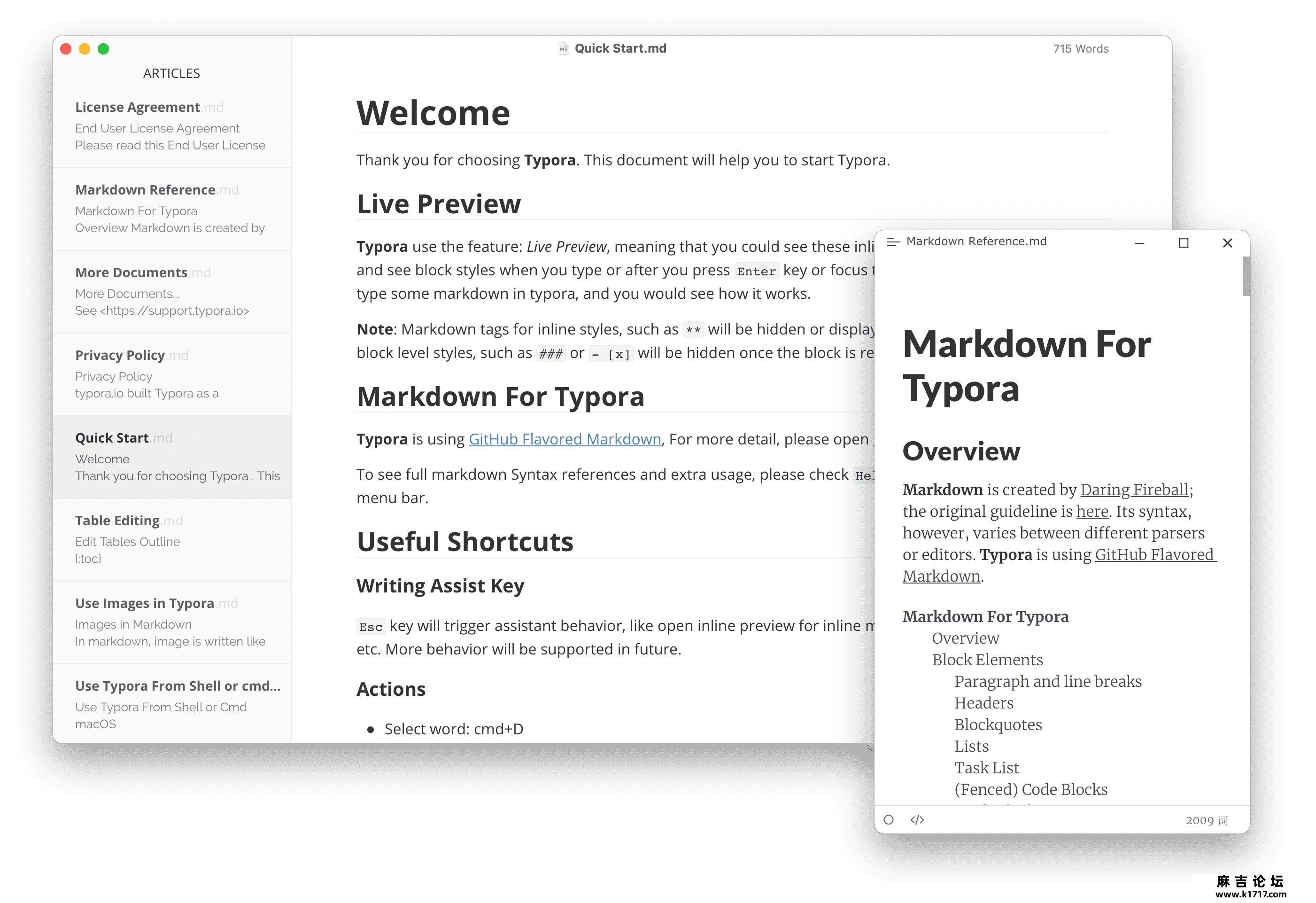The image size is (1316, 903).
Task: Open Table Editing.md in articles list
Action: pyautogui.click(x=172, y=540)
